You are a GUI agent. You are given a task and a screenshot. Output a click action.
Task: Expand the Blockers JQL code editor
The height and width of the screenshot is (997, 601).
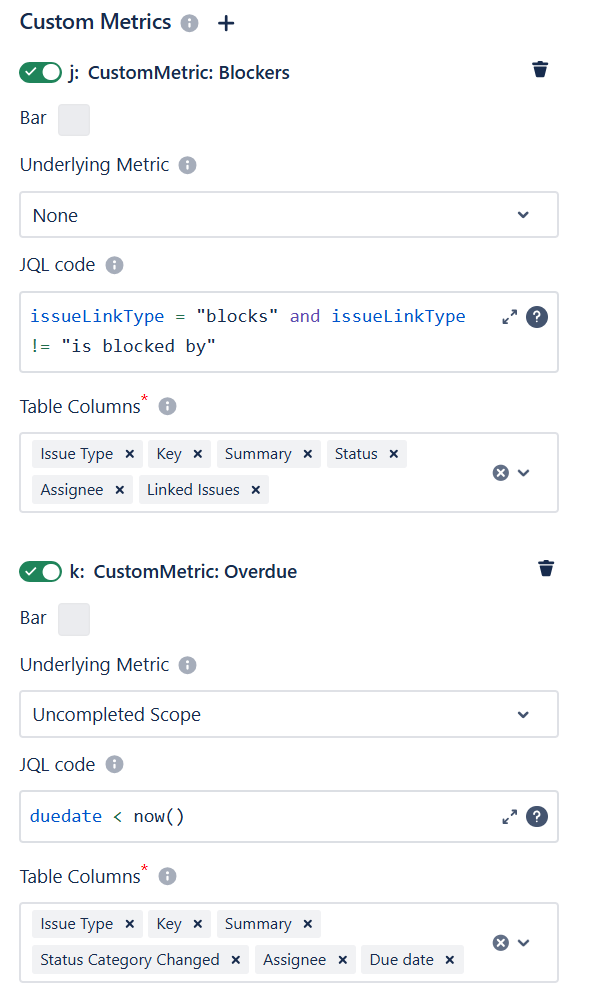[510, 317]
